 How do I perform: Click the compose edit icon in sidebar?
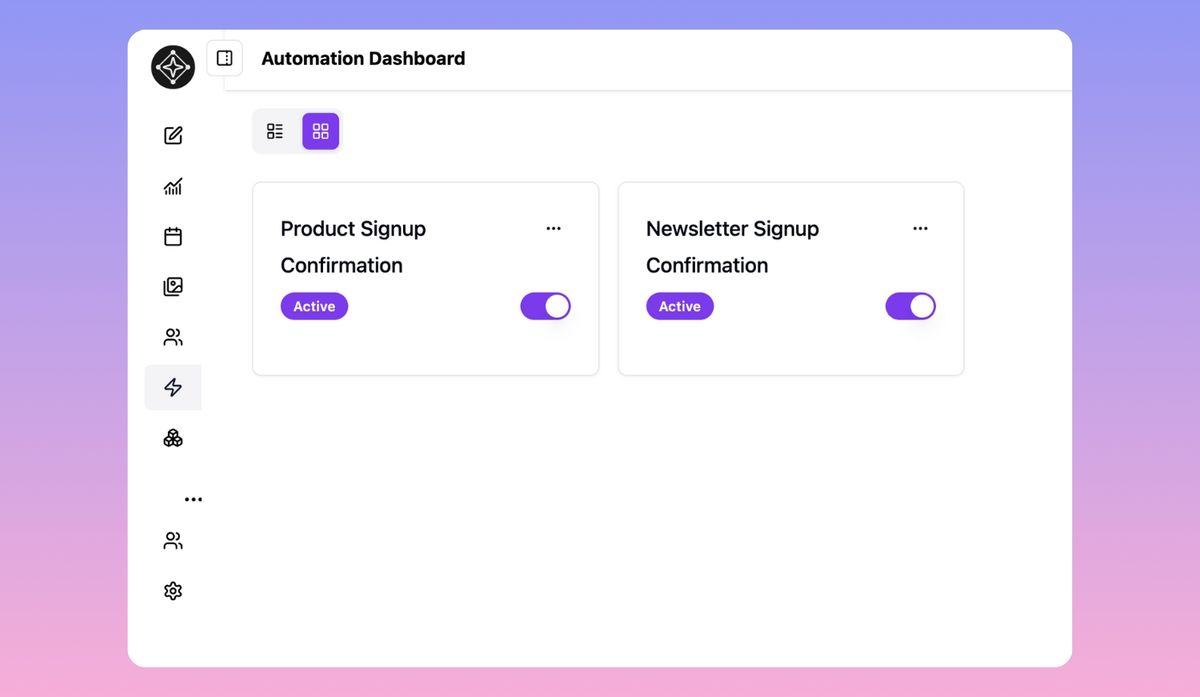(173, 135)
